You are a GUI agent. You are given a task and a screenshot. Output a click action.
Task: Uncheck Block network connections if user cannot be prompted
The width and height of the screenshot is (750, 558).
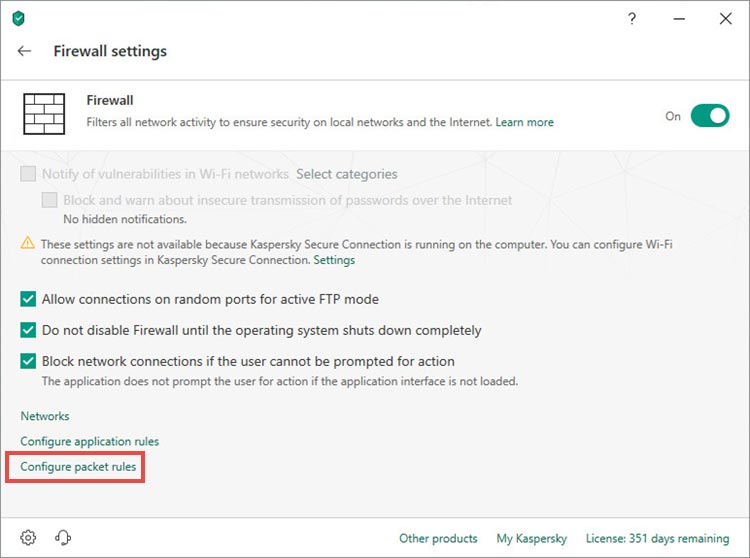click(x=28, y=361)
